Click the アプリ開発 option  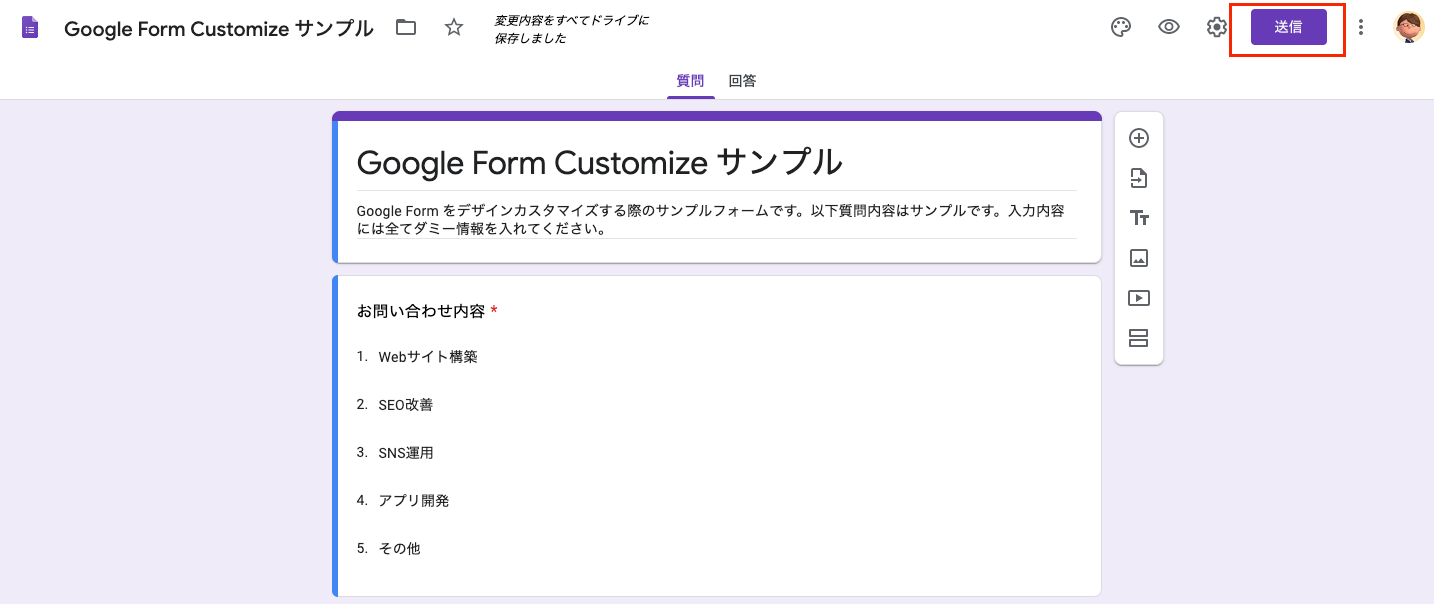pos(413,501)
